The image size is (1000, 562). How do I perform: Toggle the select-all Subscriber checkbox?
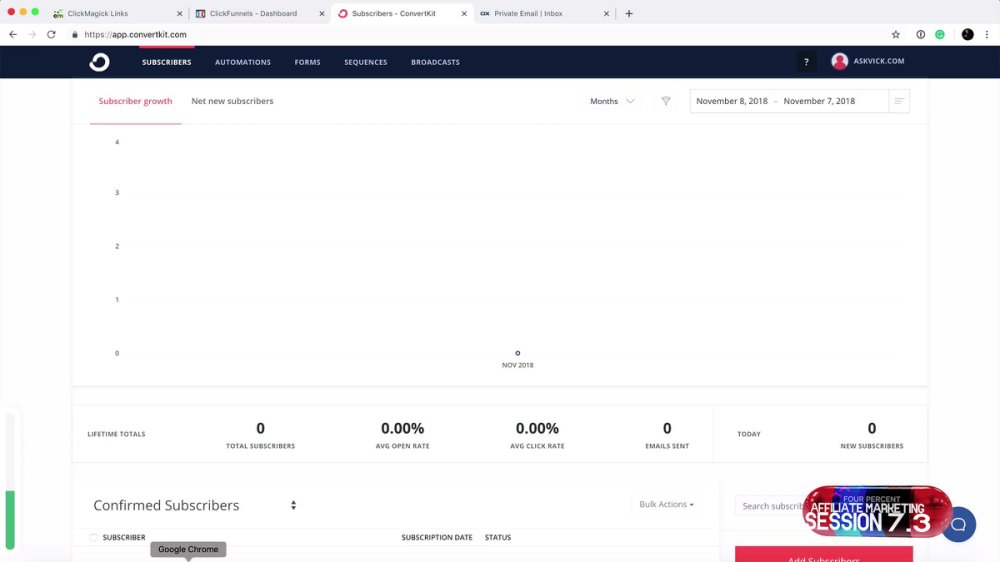[x=94, y=537]
